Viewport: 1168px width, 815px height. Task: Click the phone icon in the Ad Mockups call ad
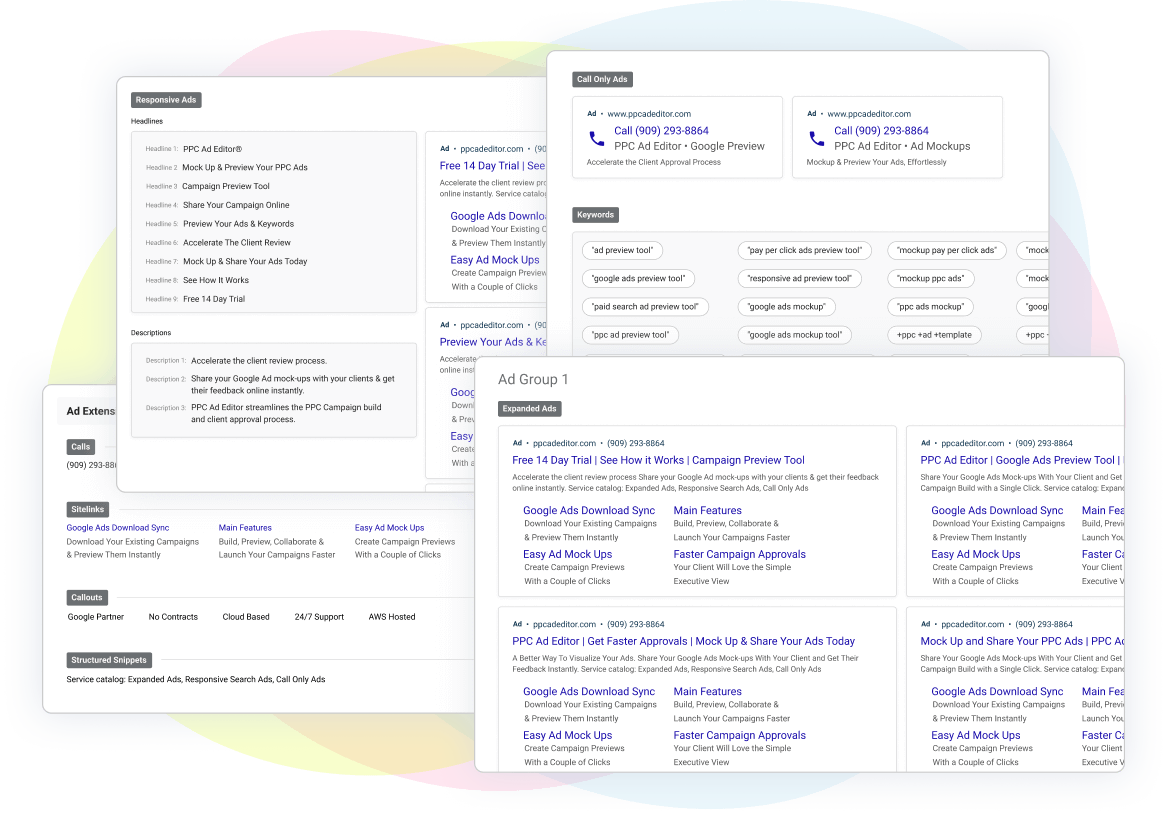[x=816, y=139]
